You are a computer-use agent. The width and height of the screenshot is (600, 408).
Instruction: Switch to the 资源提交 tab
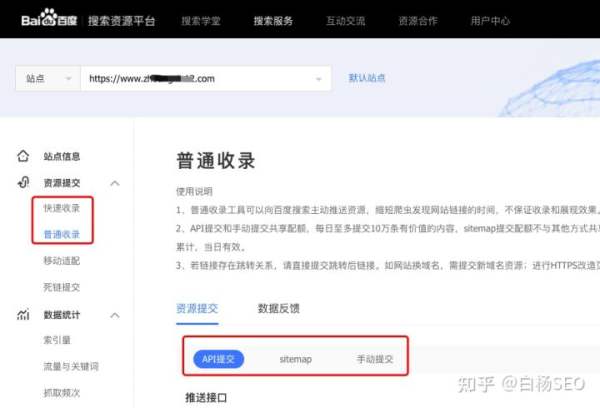click(197, 308)
